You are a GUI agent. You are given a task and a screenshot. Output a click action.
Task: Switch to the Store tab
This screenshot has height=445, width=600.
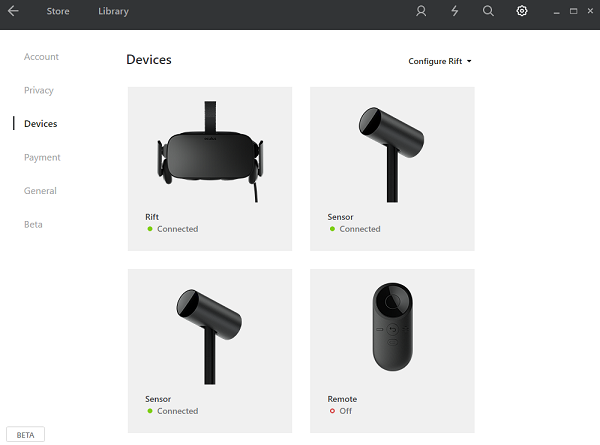click(x=58, y=11)
